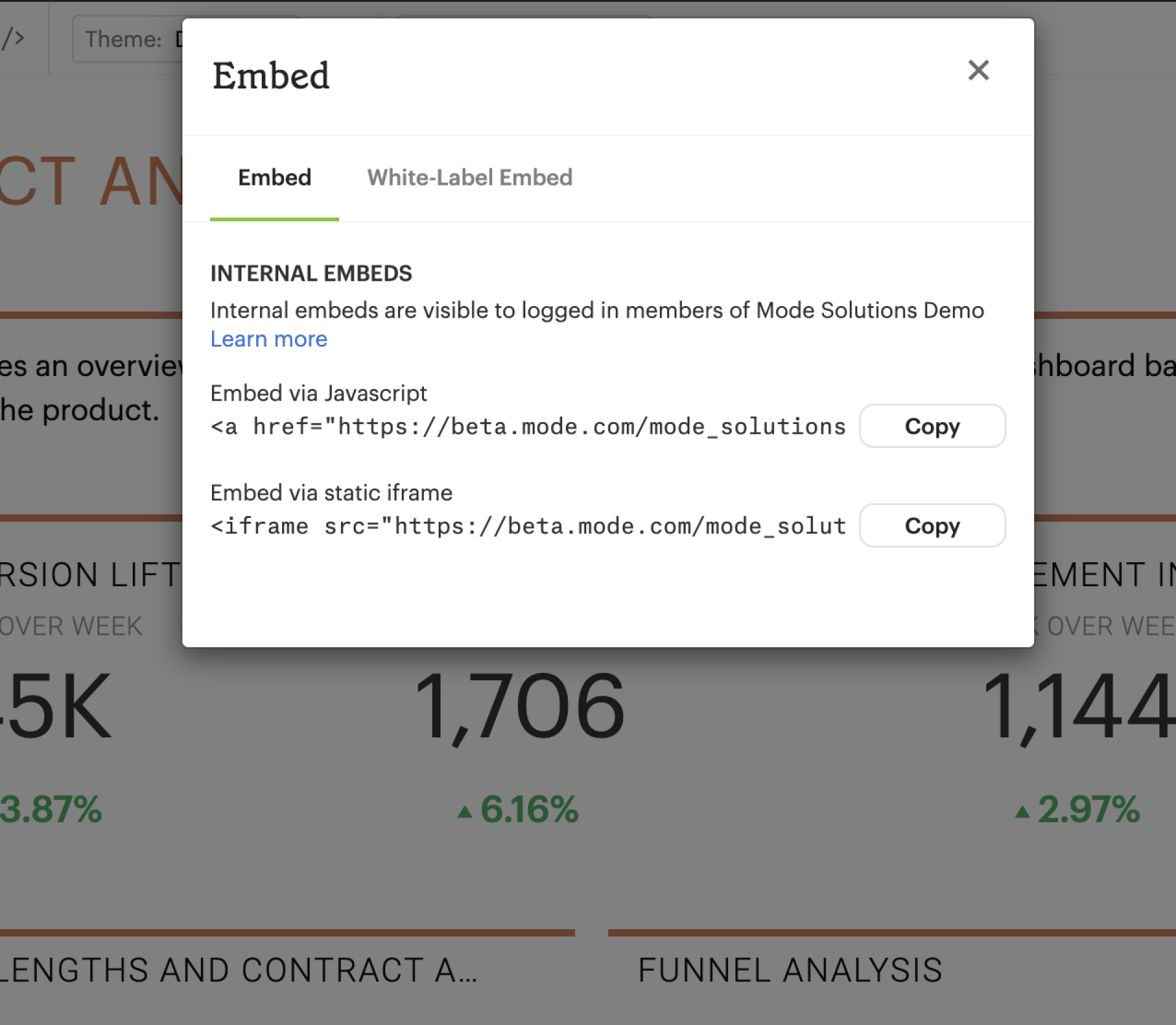Click the 1,706 big number metric
Screen dimensions: 1176x1025
(520, 706)
